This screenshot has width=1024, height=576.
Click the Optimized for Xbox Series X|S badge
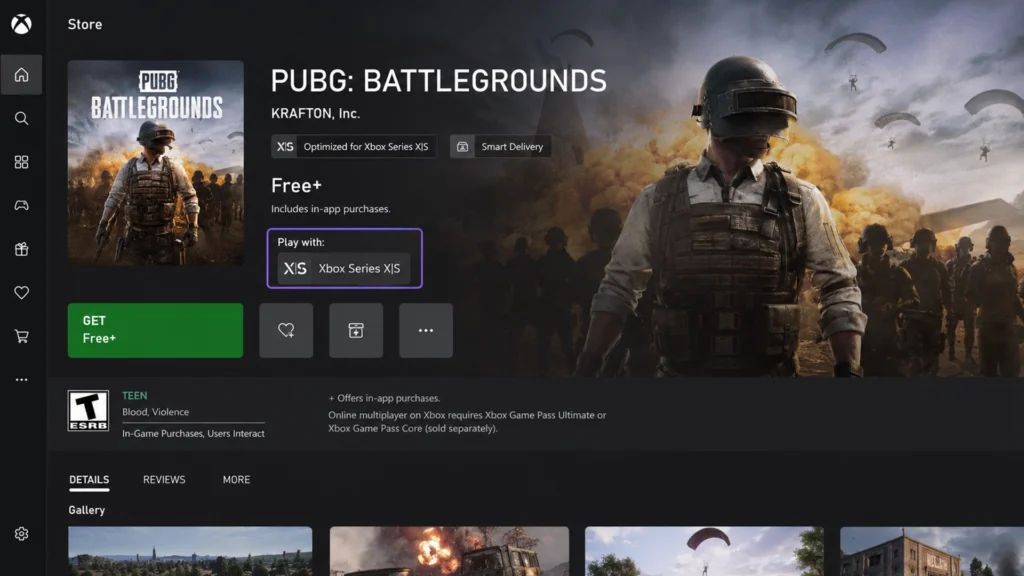tap(354, 146)
